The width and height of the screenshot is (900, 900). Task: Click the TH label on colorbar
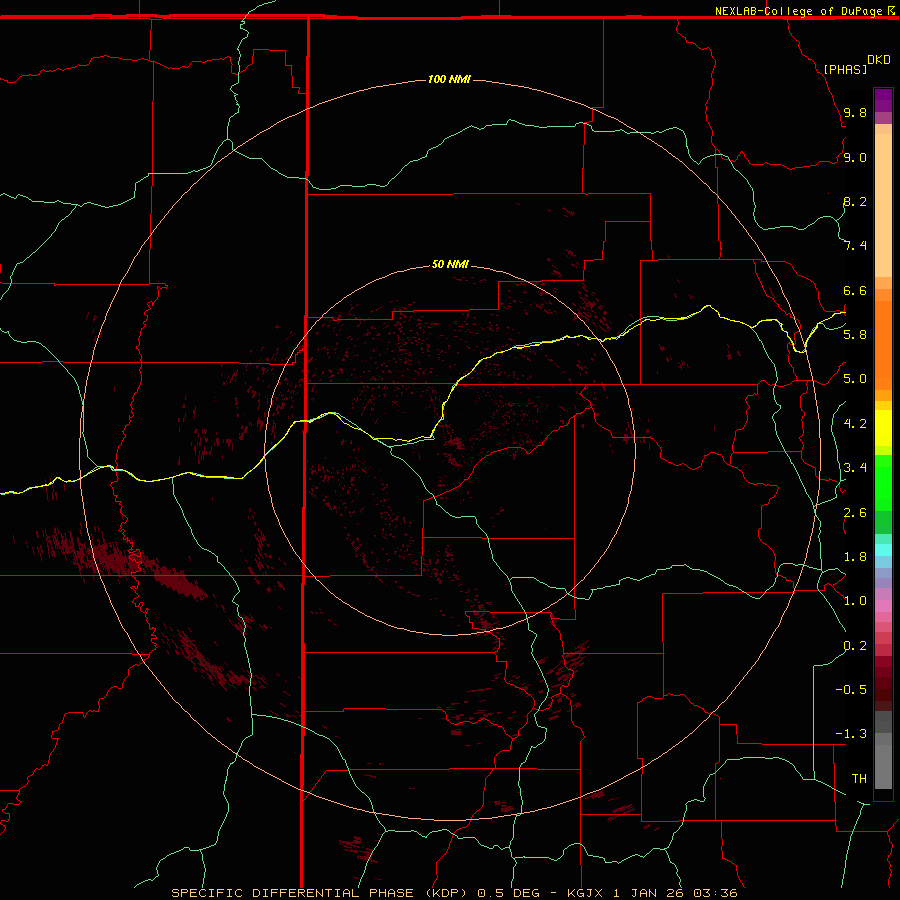859,778
